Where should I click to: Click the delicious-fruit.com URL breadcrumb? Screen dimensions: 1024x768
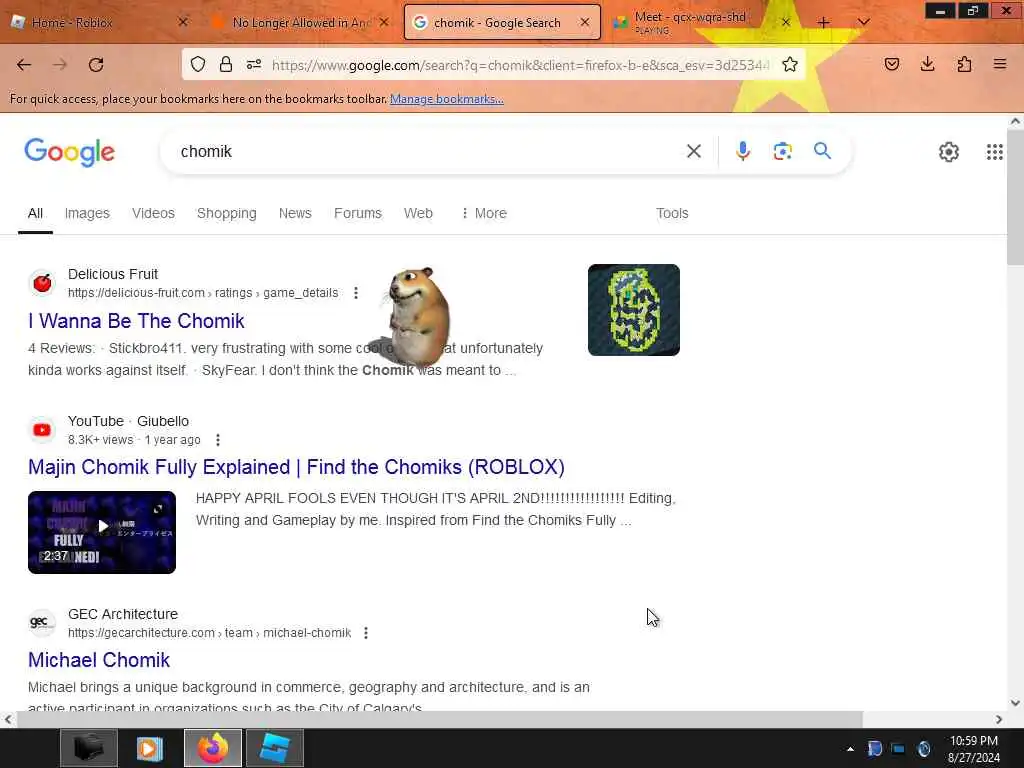202,293
